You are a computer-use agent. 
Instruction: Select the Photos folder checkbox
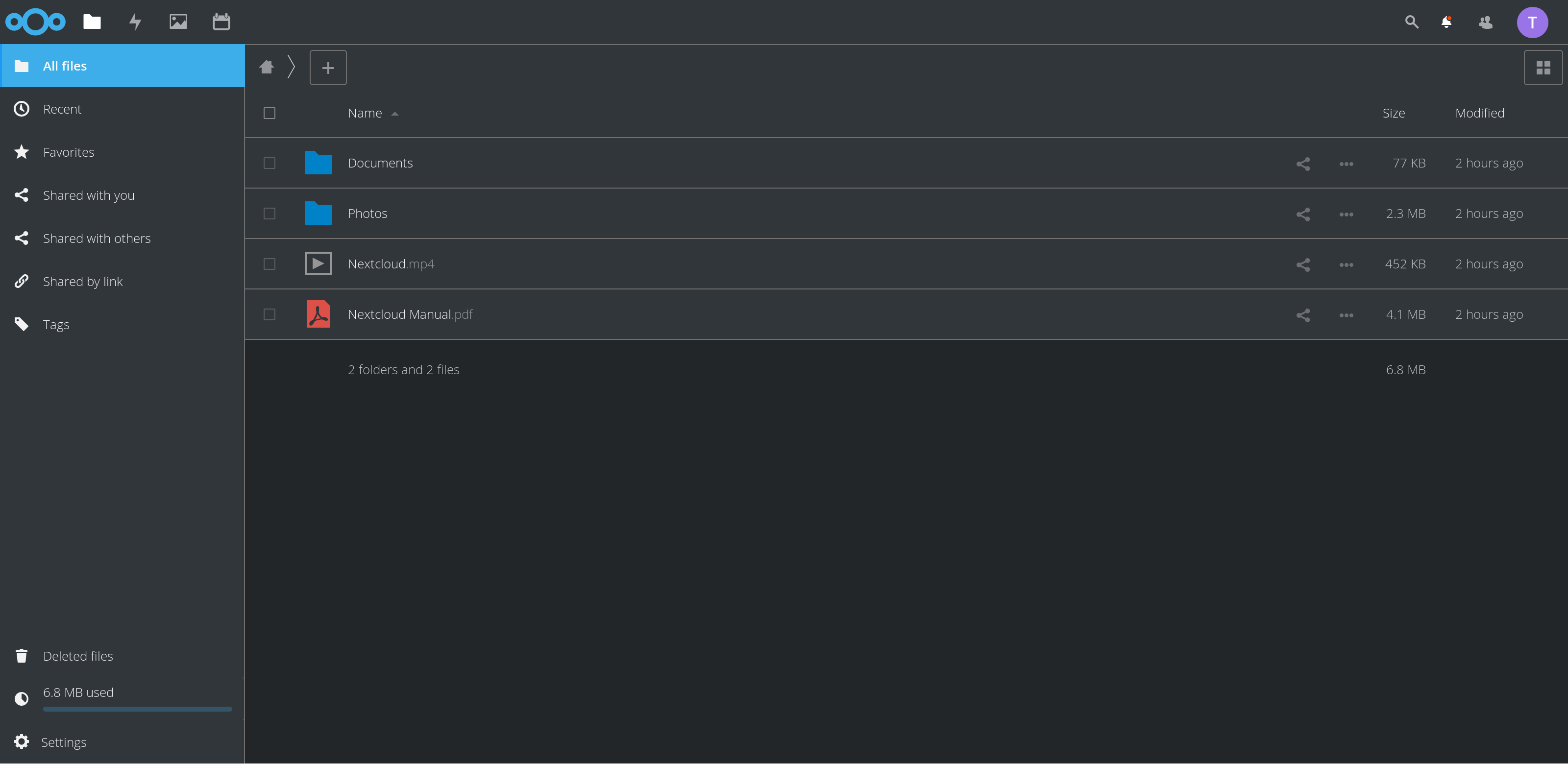pyautogui.click(x=269, y=214)
